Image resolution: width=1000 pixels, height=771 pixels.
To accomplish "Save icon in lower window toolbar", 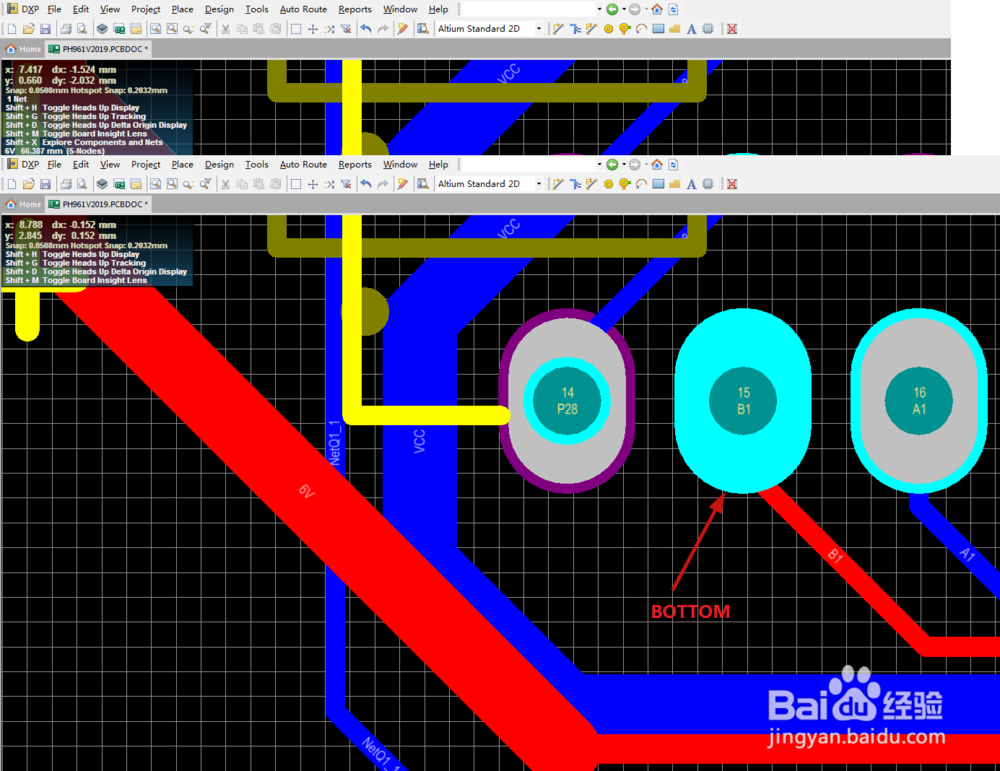I will point(45,184).
